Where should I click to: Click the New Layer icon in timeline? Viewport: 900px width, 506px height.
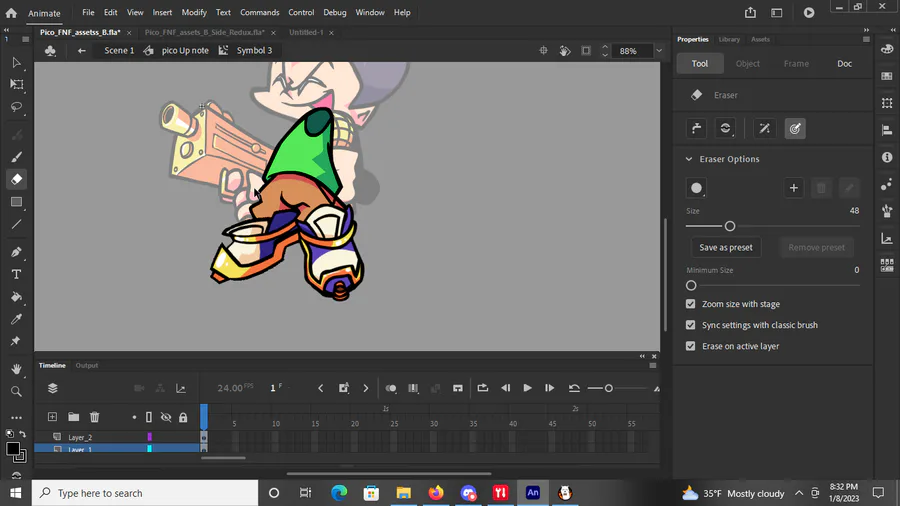(52, 417)
